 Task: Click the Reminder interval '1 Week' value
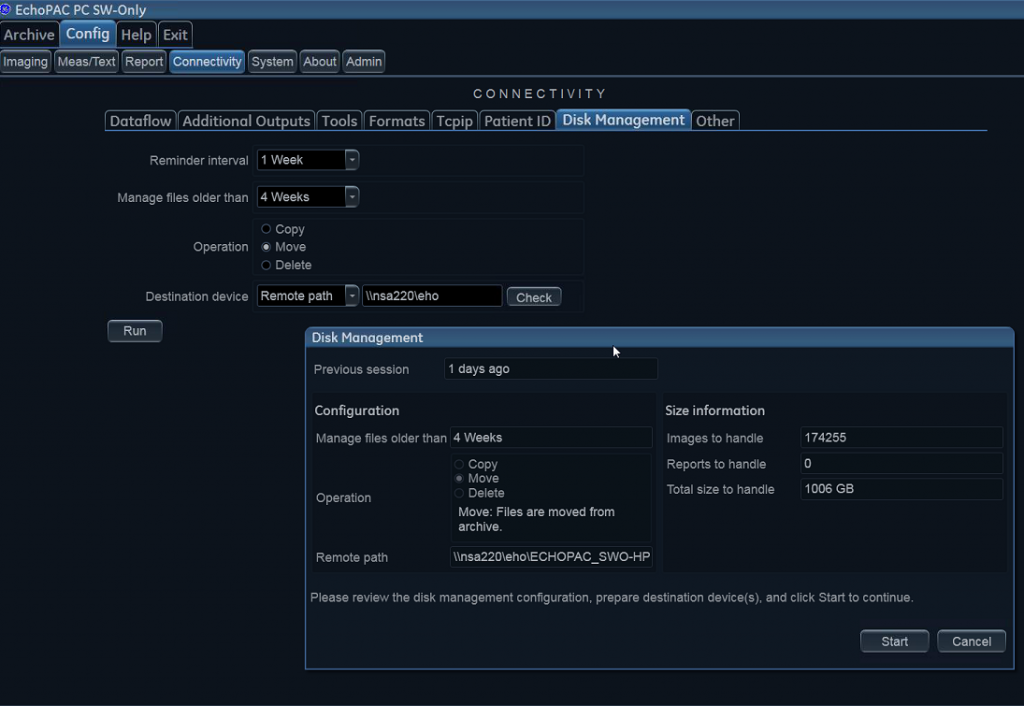click(301, 160)
